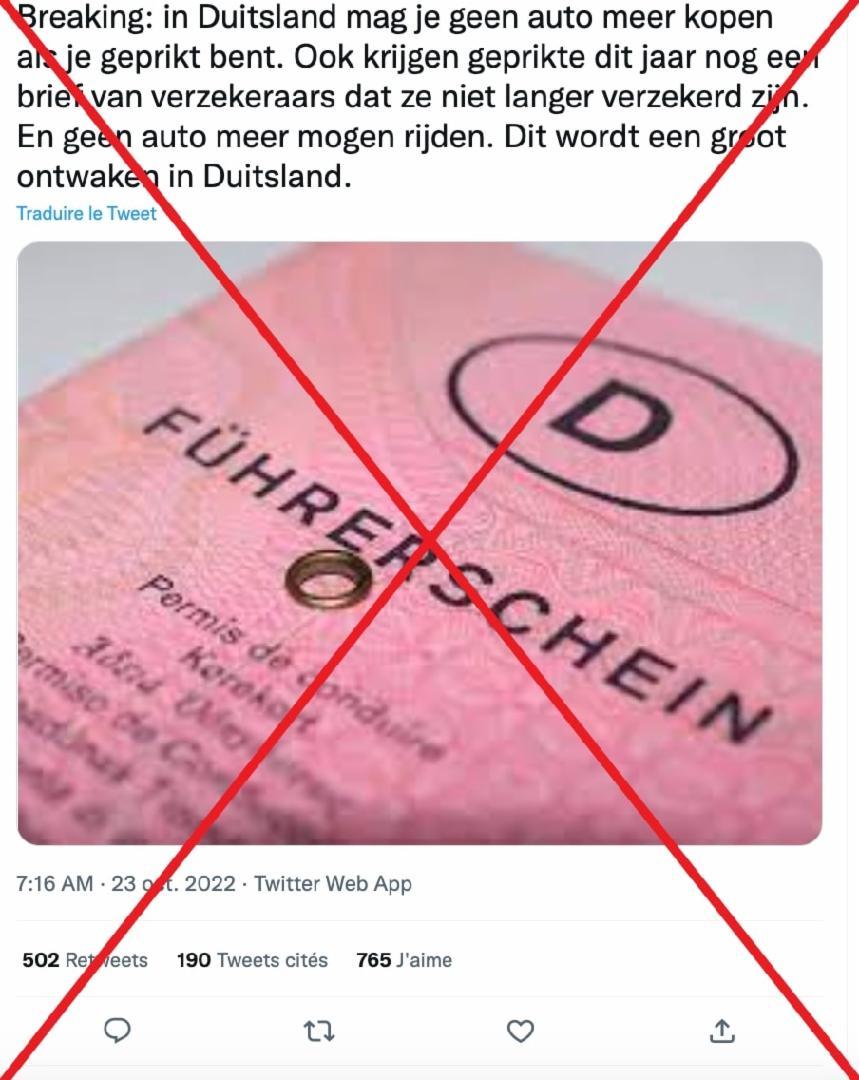Click the Permis de conduire text in photo

tap(289, 668)
